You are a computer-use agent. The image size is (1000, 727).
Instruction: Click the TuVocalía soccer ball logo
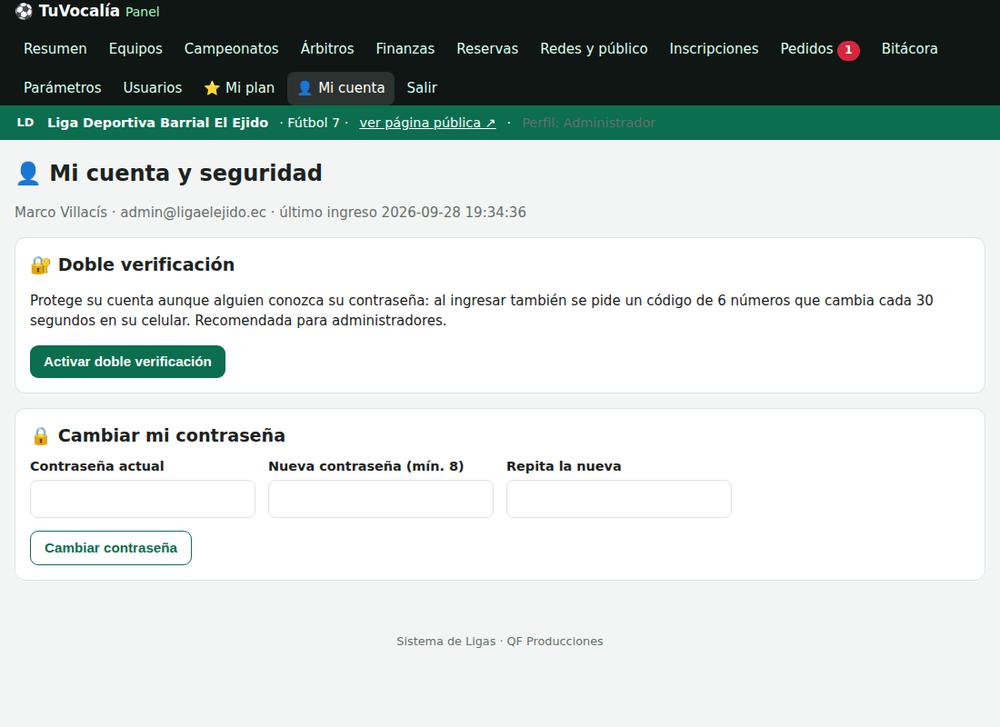coord(24,11)
